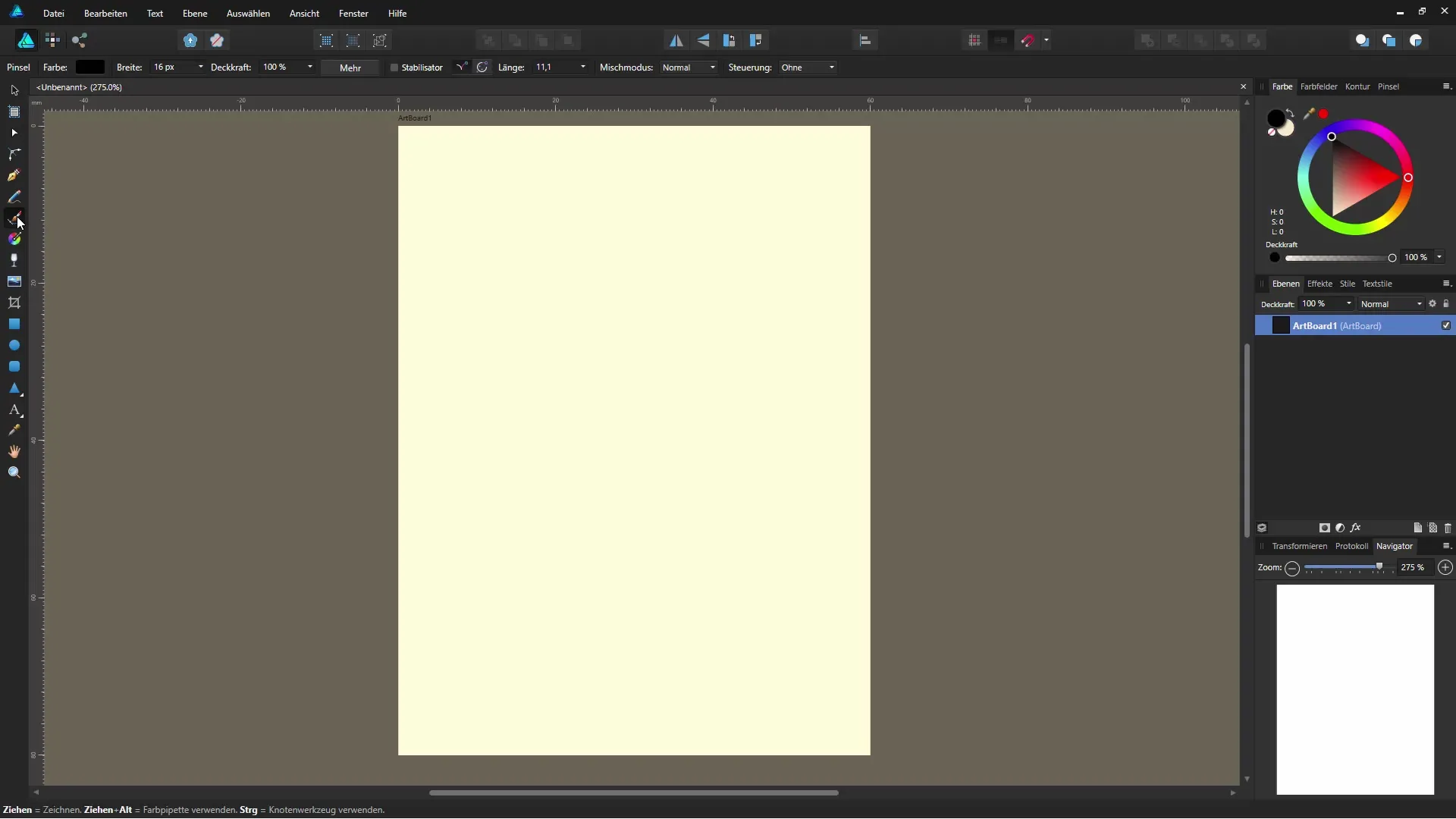This screenshot has width=1456, height=819.
Task: Open Breite width dropdown
Action: pyautogui.click(x=200, y=67)
